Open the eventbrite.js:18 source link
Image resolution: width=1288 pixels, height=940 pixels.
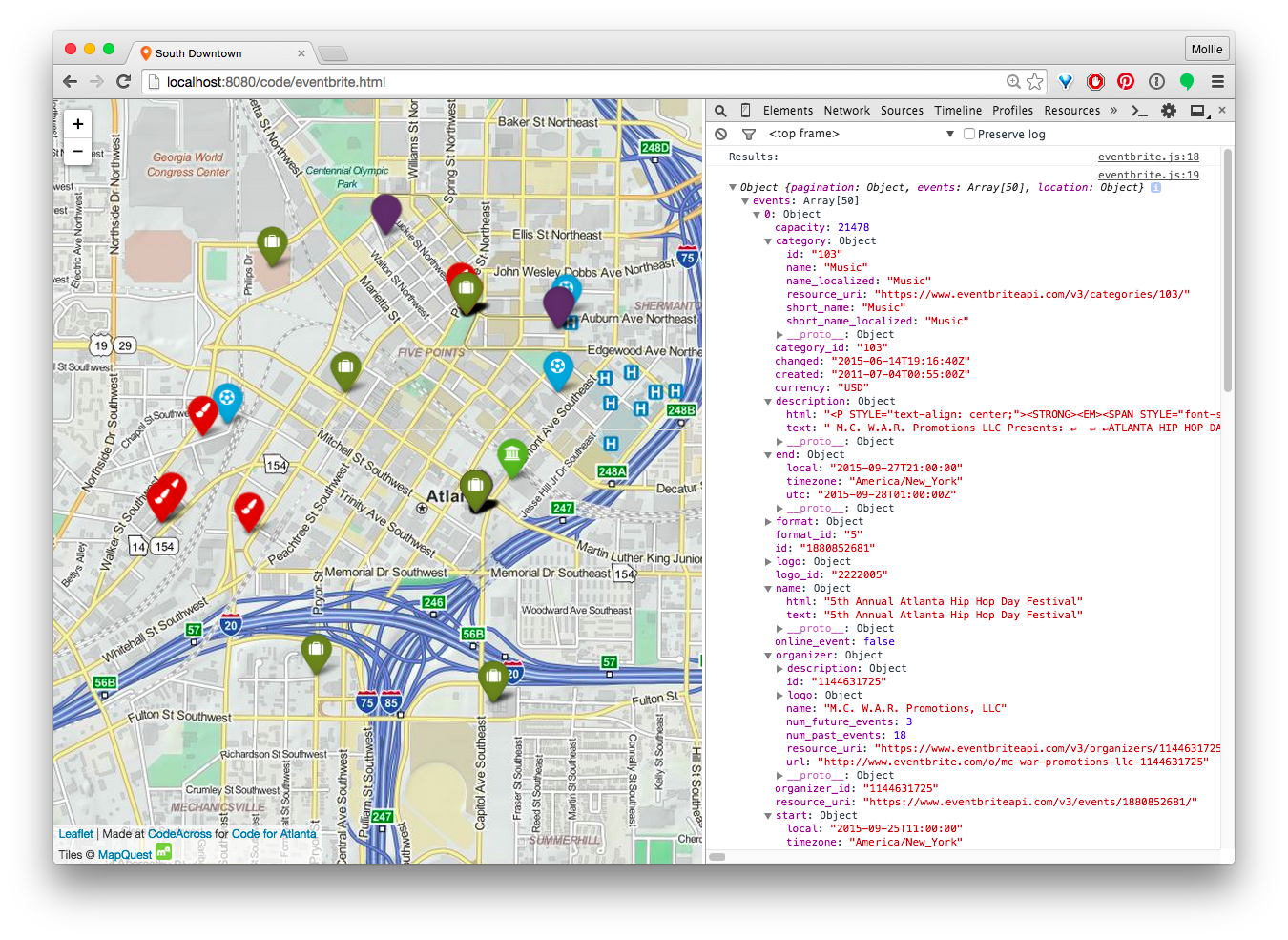pos(1148,157)
